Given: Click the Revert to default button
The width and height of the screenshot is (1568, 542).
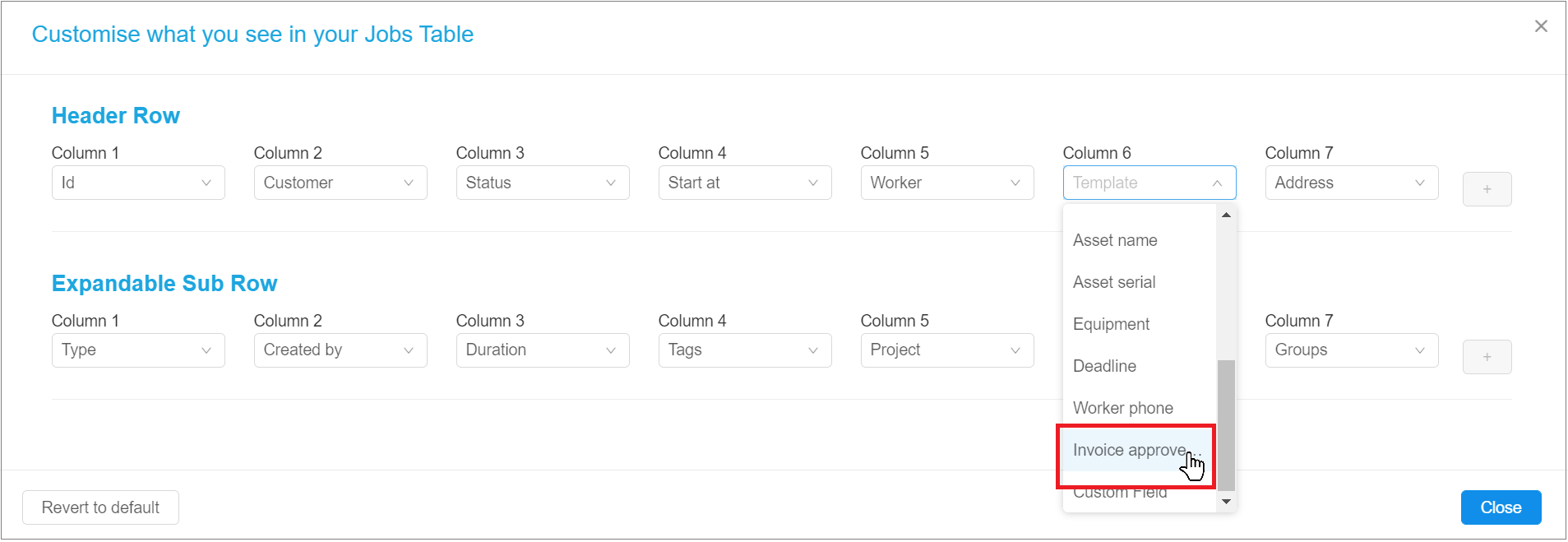Looking at the screenshot, I should coord(99,507).
